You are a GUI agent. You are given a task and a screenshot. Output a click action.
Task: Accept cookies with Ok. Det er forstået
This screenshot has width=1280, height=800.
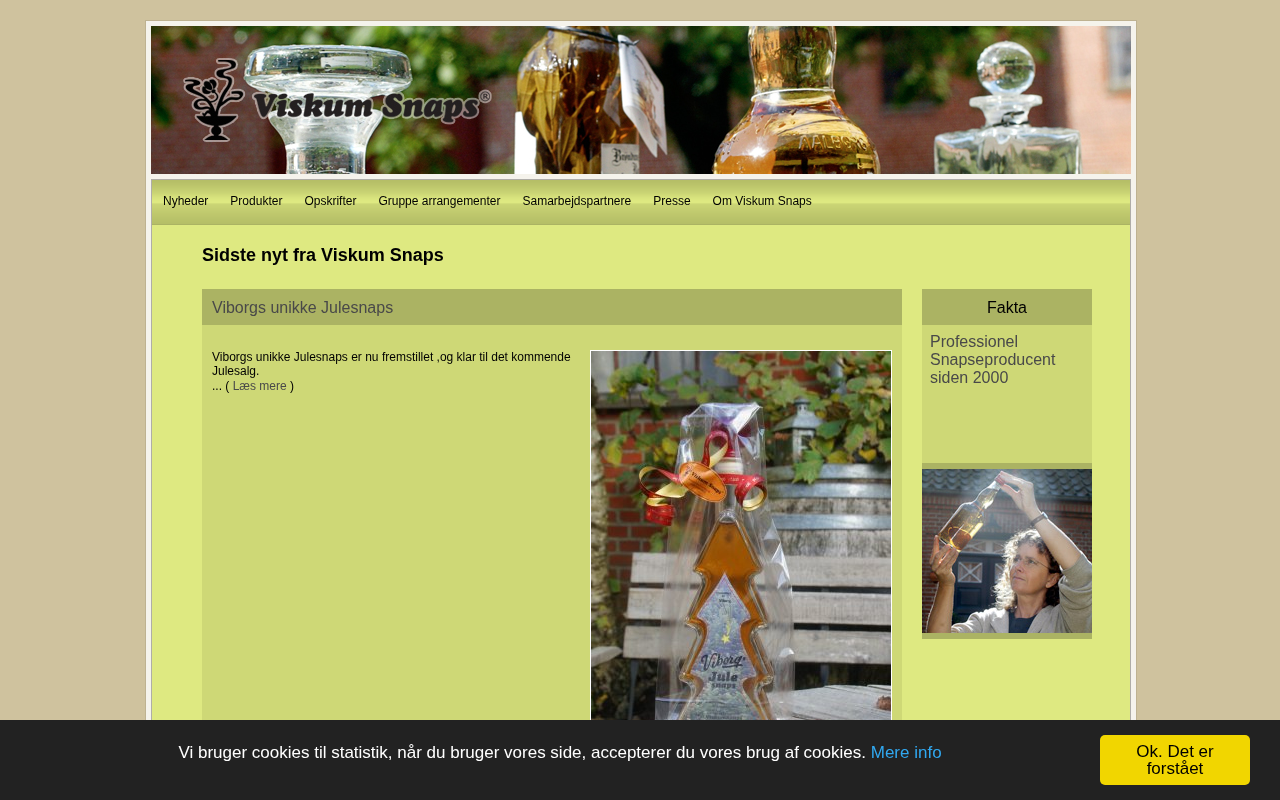click(x=1175, y=760)
